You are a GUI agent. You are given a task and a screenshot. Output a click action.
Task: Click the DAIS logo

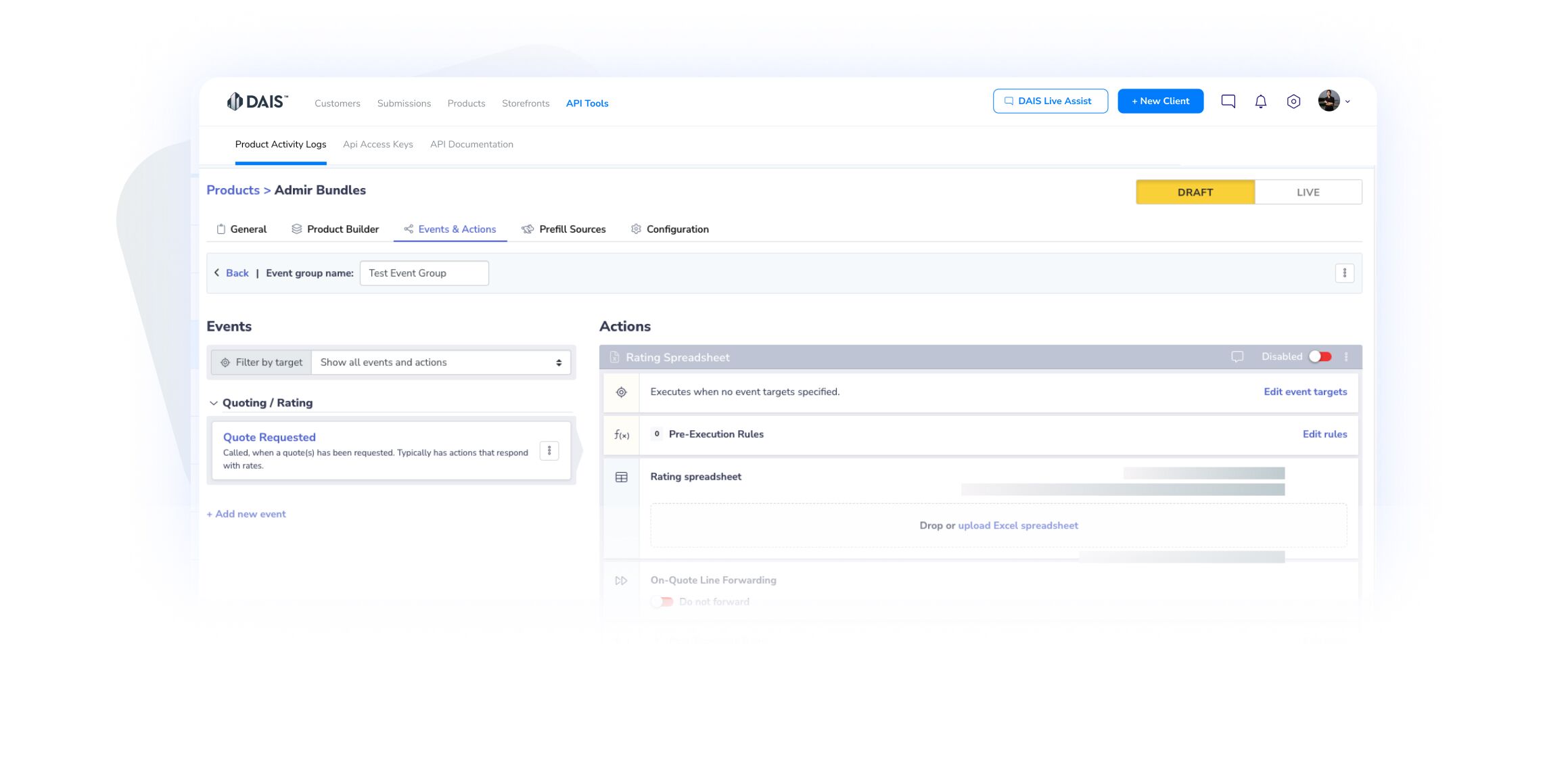(x=257, y=101)
